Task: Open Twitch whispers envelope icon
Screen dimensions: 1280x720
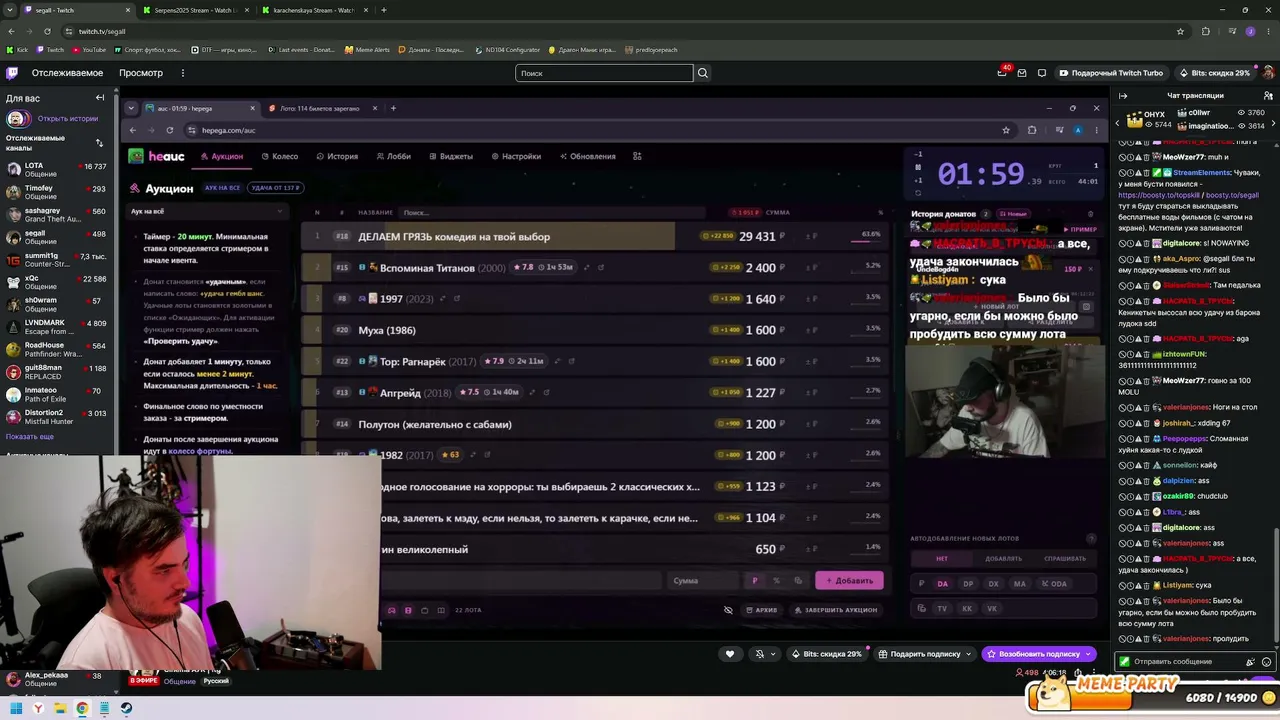Action: click(1022, 73)
